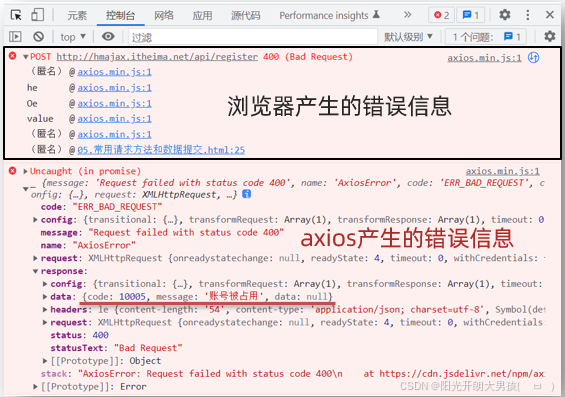
Task: Expand the data object with code 10005
Action: [x=45, y=297]
